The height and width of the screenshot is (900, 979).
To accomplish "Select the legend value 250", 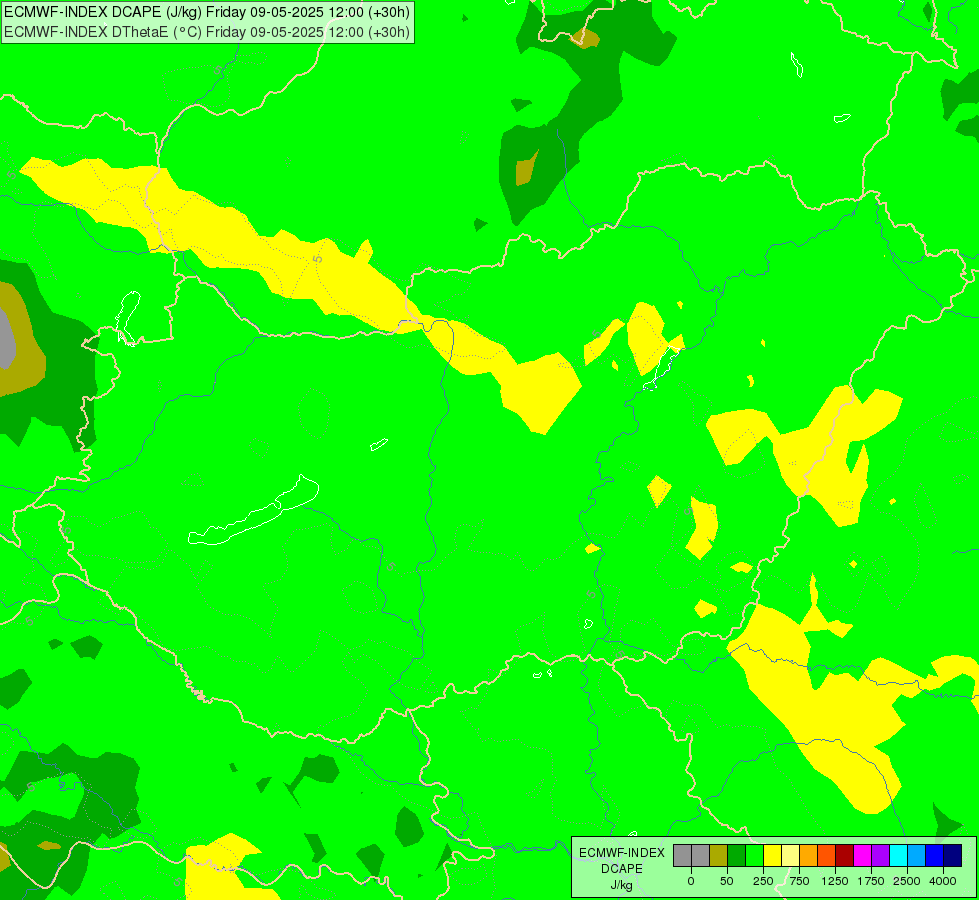I will coord(763,881).
